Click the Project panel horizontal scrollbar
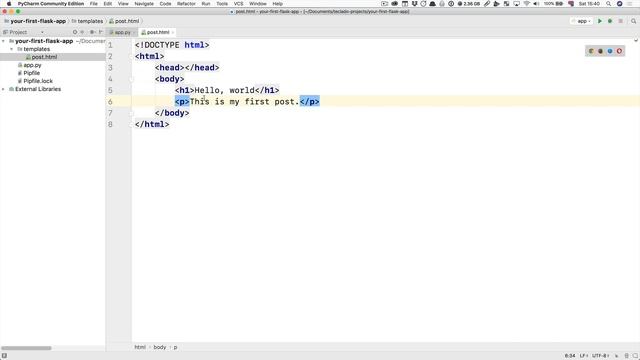 [26, 348]
